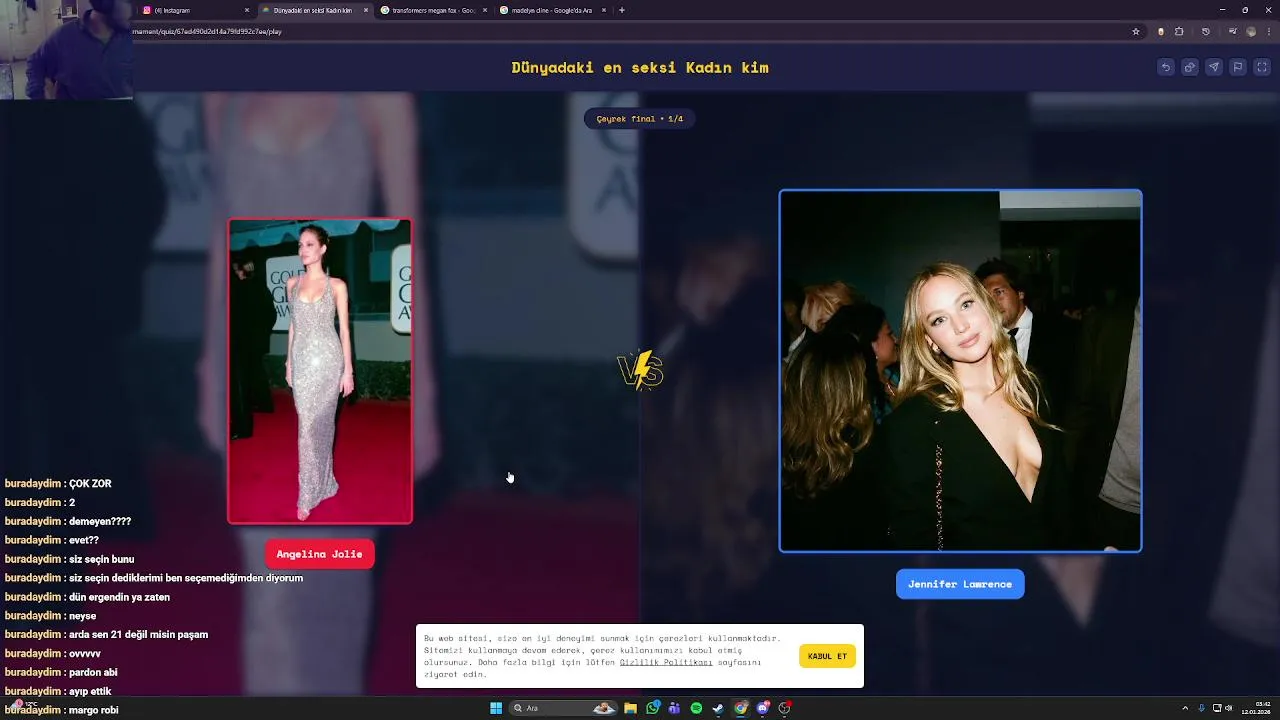Image resolution: width=1280 pixels, height=720 pixels.
Task: Open Discord from the taskbar
Action: click(763, 708)
